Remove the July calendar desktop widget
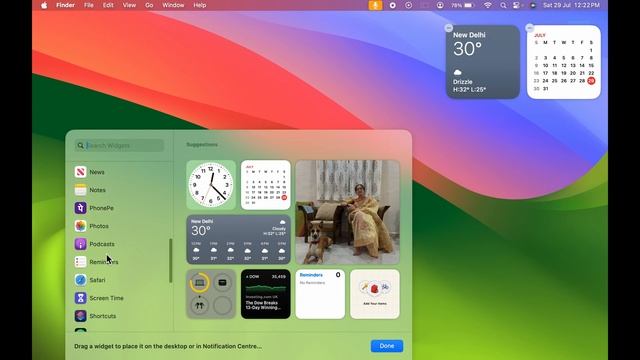Image resolution: width=640 pixels, height=360 pixels. (x=529, y=28)
